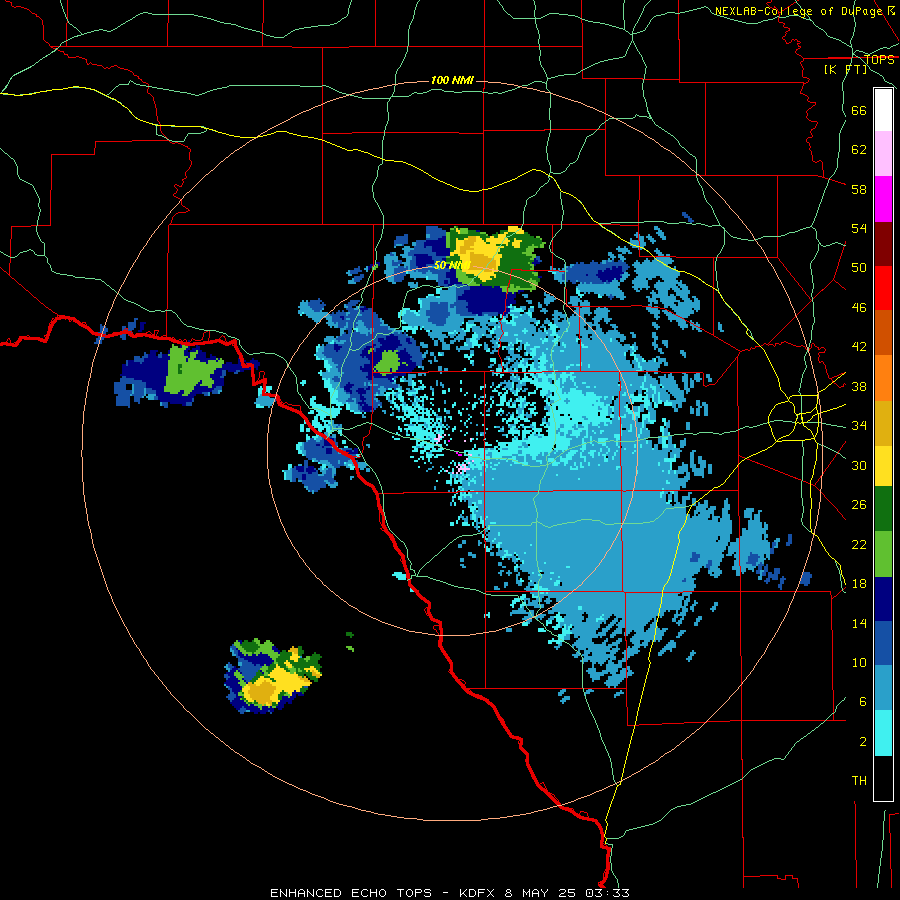
Task: Click the "50 NMI" range ring label
Action: click(452, 265)
